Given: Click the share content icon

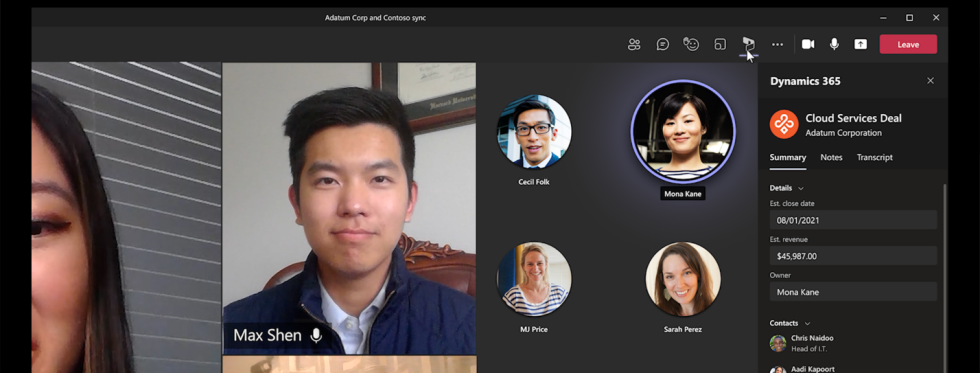Looking at the screenshot, I should (861, 44).
